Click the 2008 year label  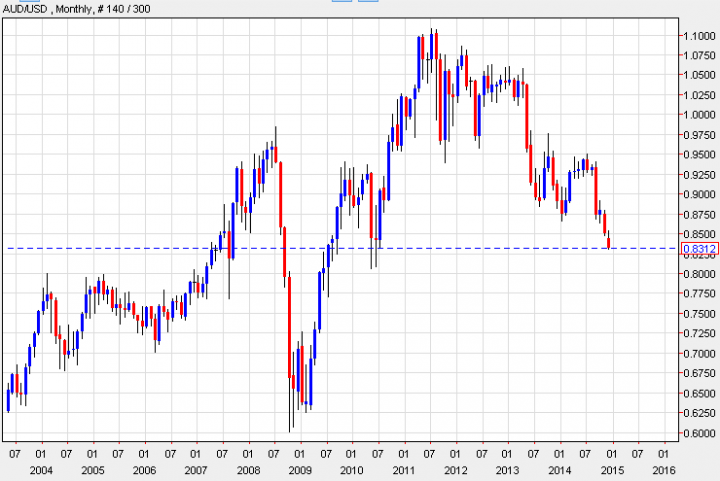coord(248,470)
